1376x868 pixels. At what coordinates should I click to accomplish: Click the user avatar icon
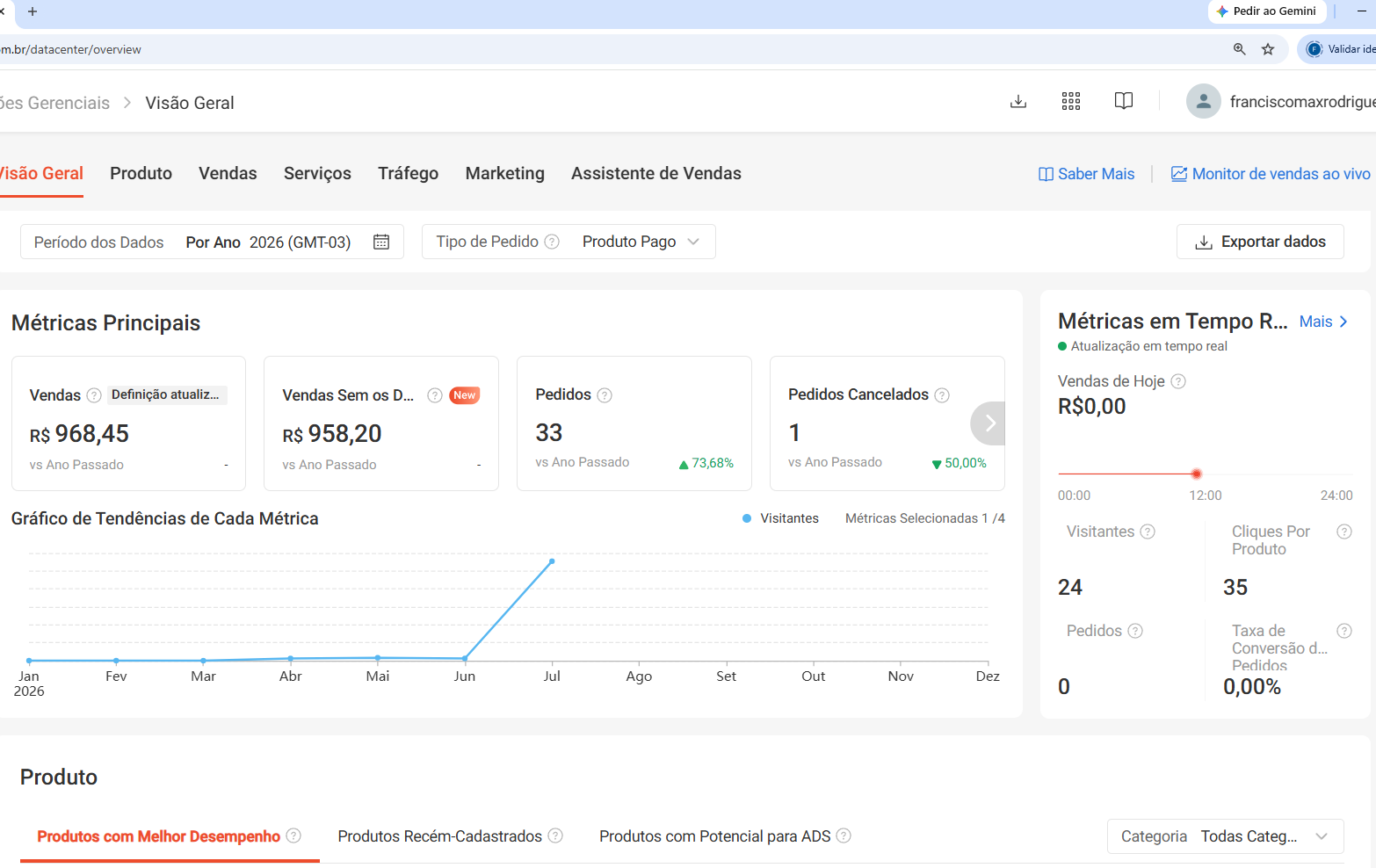pos(1204,102)
